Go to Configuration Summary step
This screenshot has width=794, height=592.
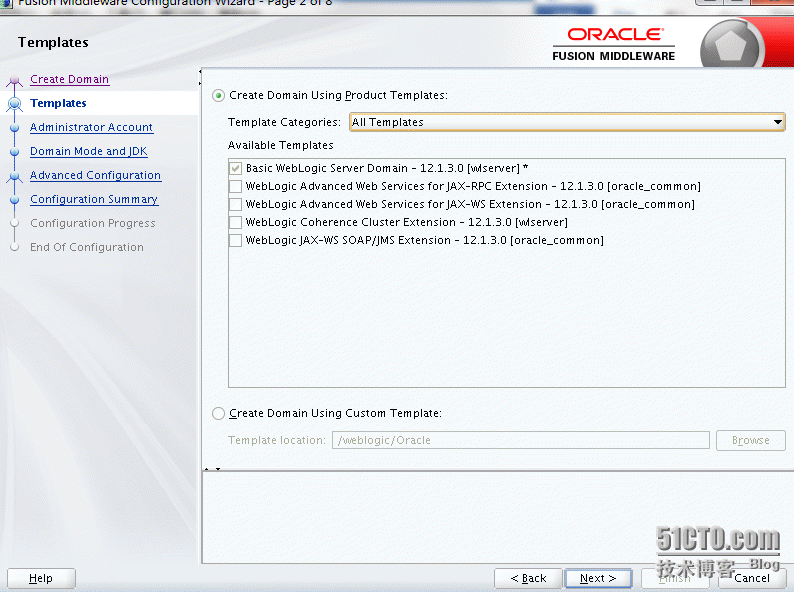(x=94, y=199)
